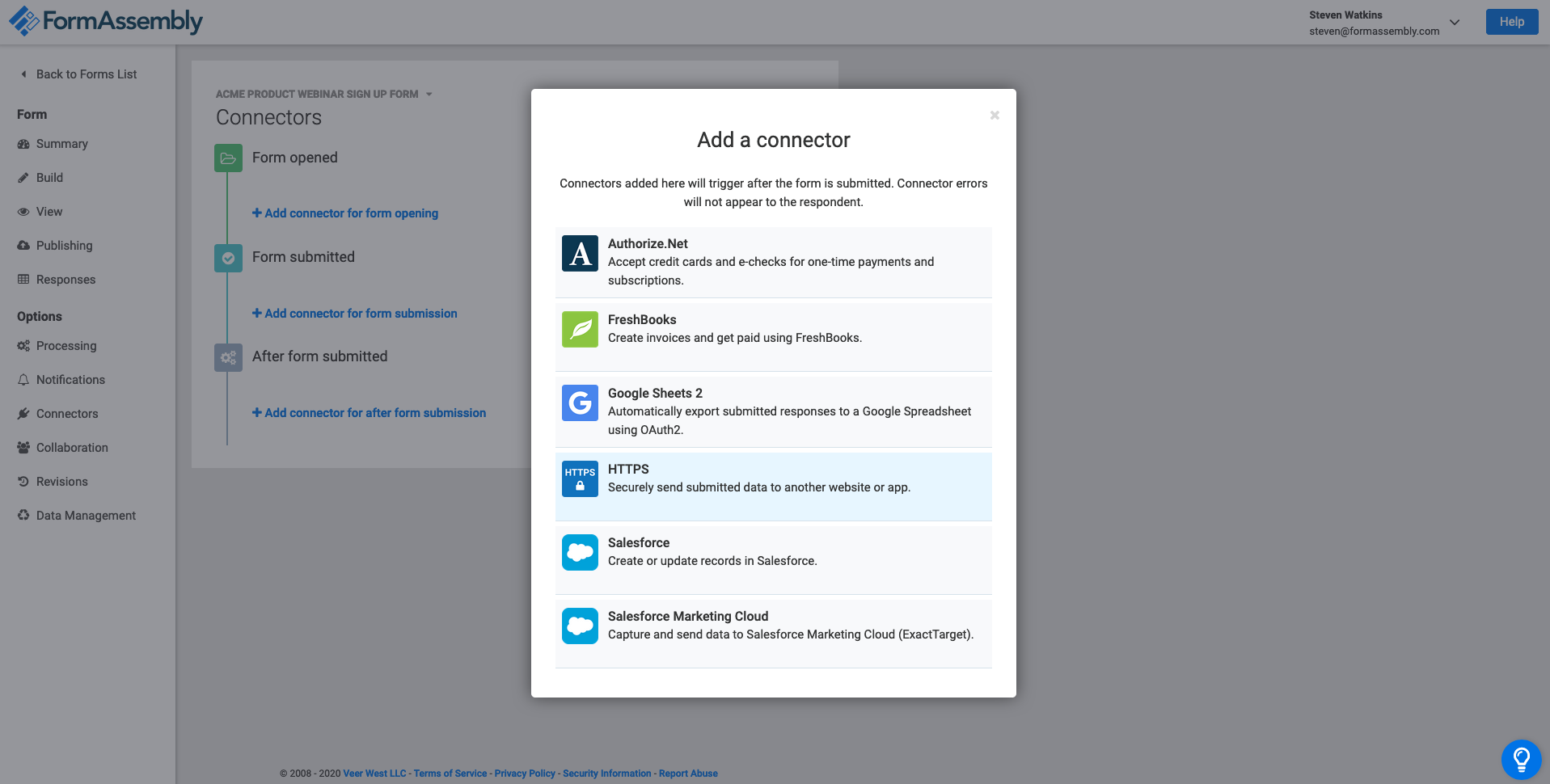Select the Authorize.Net connector icon
This screenshot has height=784, width=1550.
580,254
